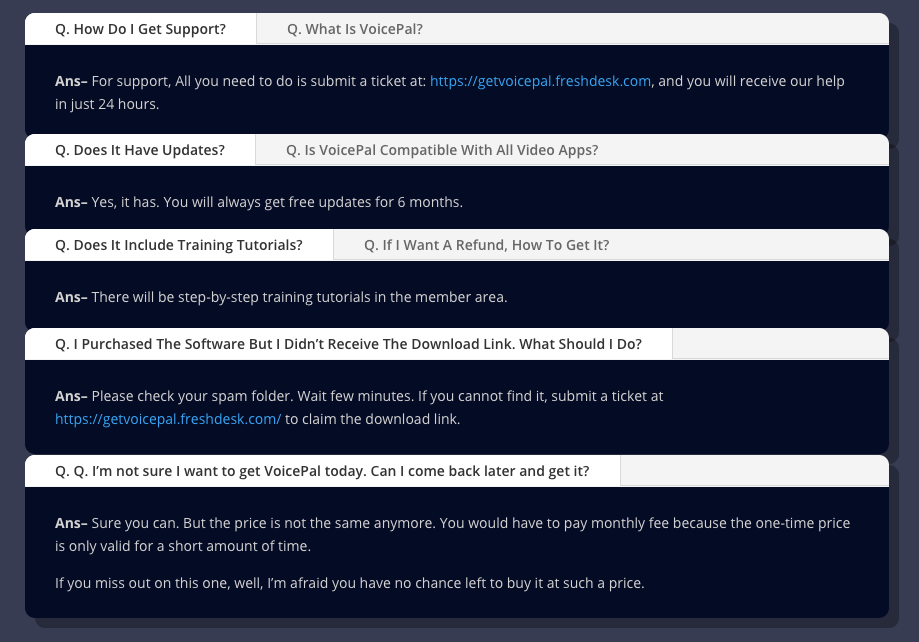Screen dimensions: 919x642
Task: Follow the freshdesk link to claim download
Action: click(x=168, y=419)
